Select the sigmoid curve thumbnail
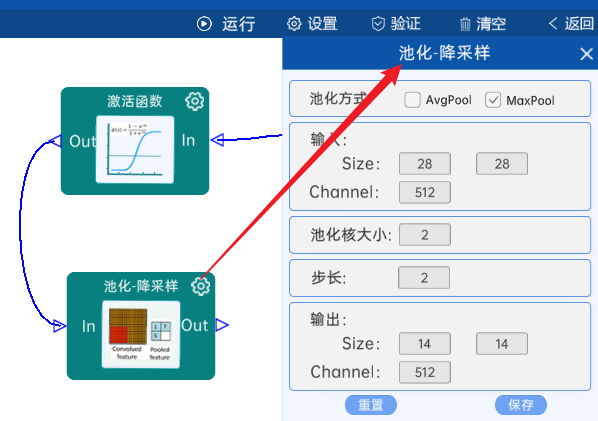 coord(135,149)
